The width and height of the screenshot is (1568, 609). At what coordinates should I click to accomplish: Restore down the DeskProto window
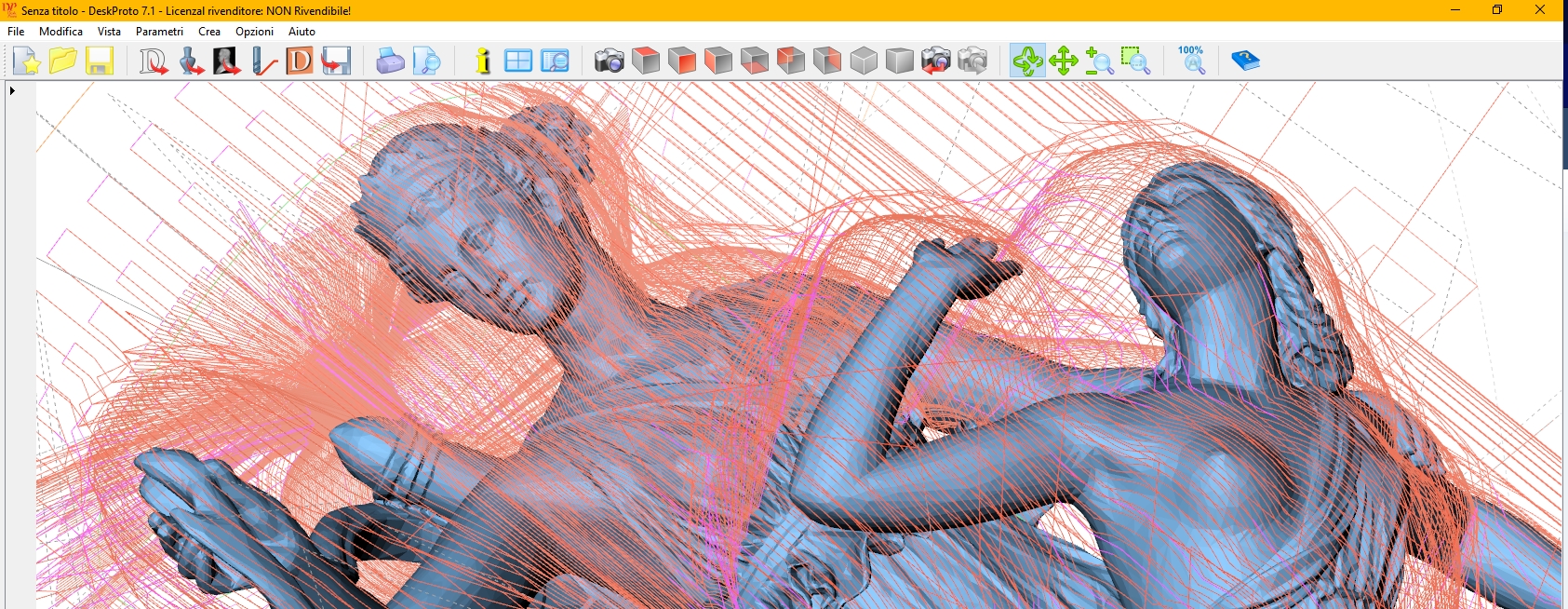(x=1497, y=10)
